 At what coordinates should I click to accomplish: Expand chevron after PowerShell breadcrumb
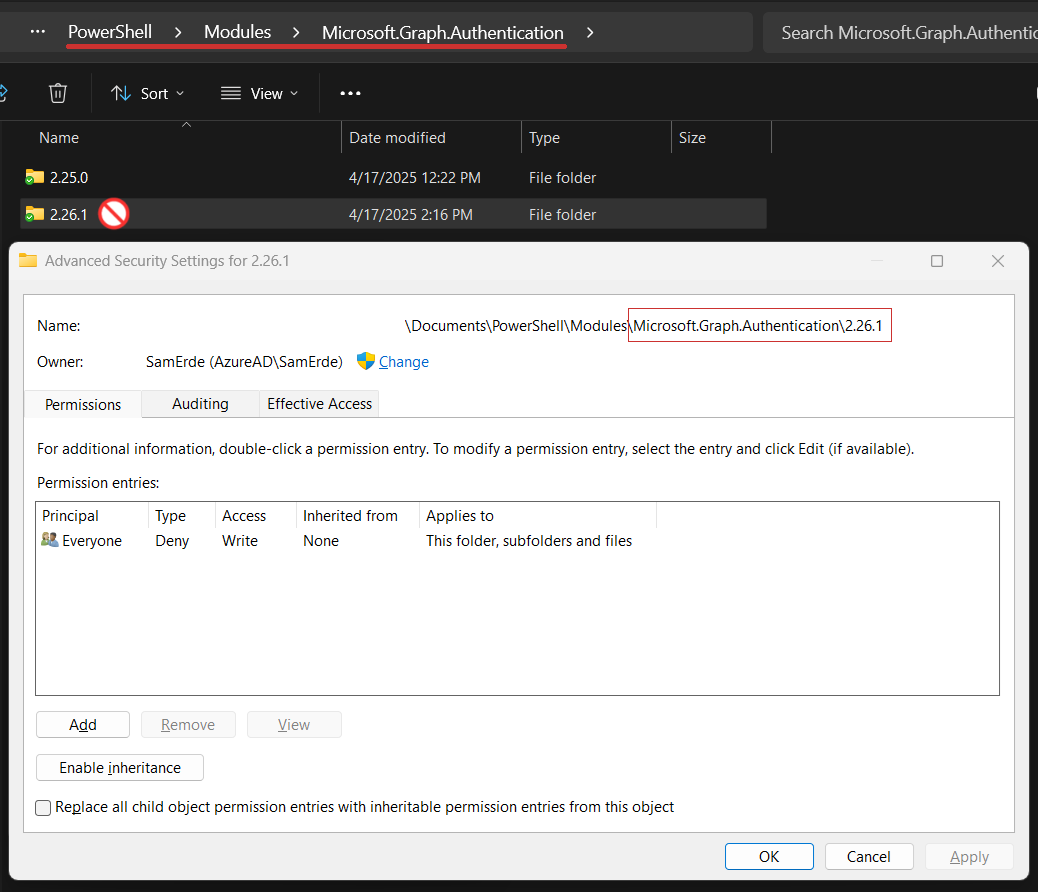pos(178,32)
